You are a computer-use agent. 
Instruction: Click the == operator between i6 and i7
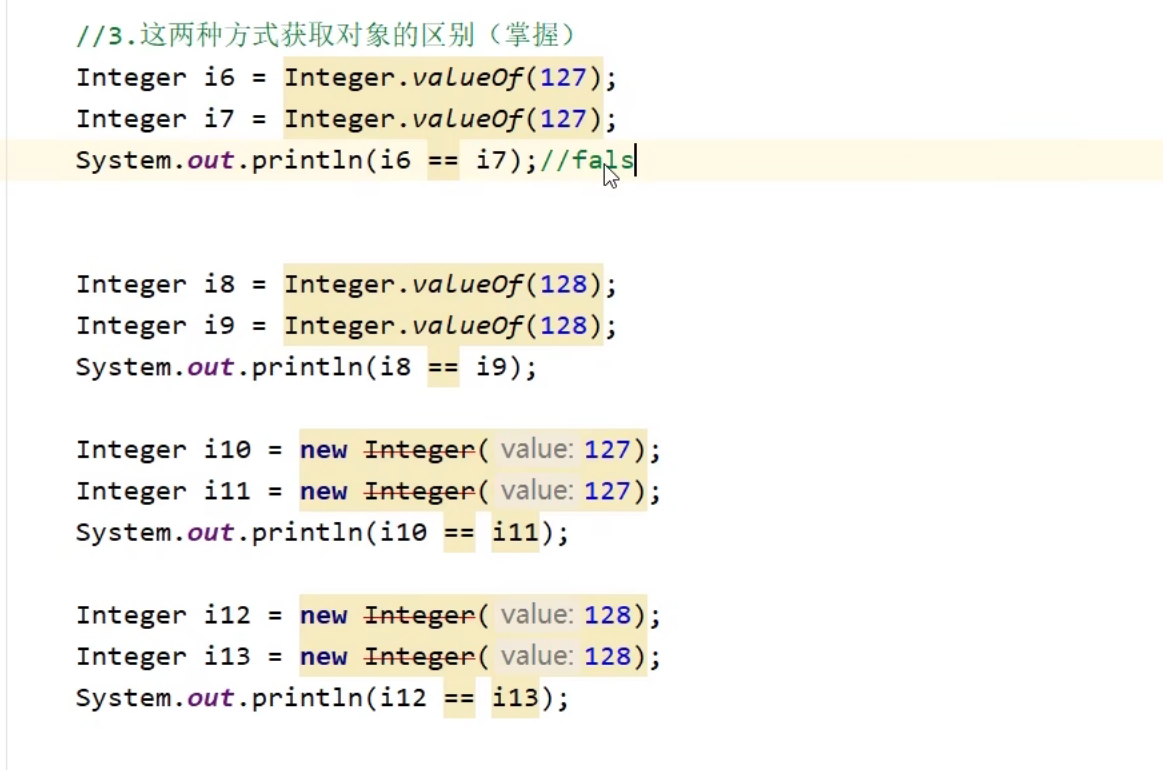point(444,160)
